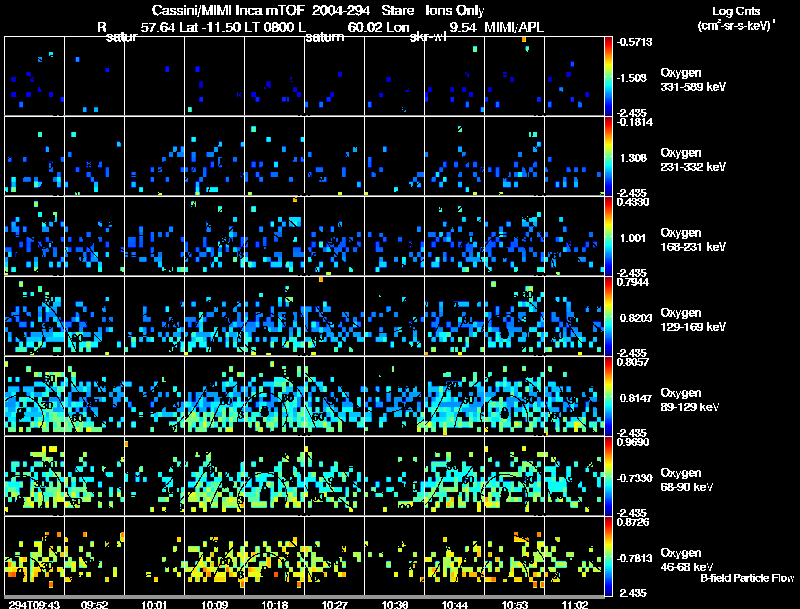Click the 11:02 time axis label
Viewport: 800px width, 609px height.
pyautogui.click(x=575, y=604)
